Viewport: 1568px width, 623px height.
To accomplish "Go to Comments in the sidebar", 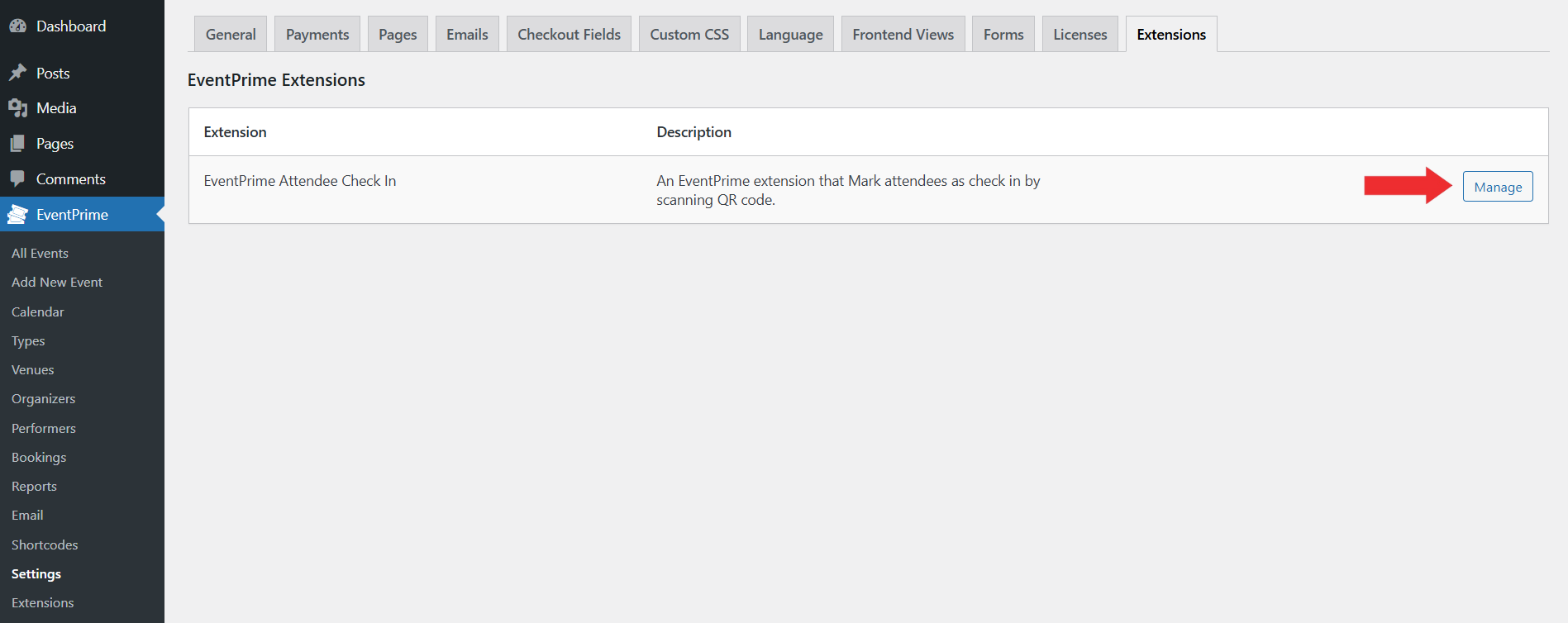I will pyautogui.click(x=70, y=179).
